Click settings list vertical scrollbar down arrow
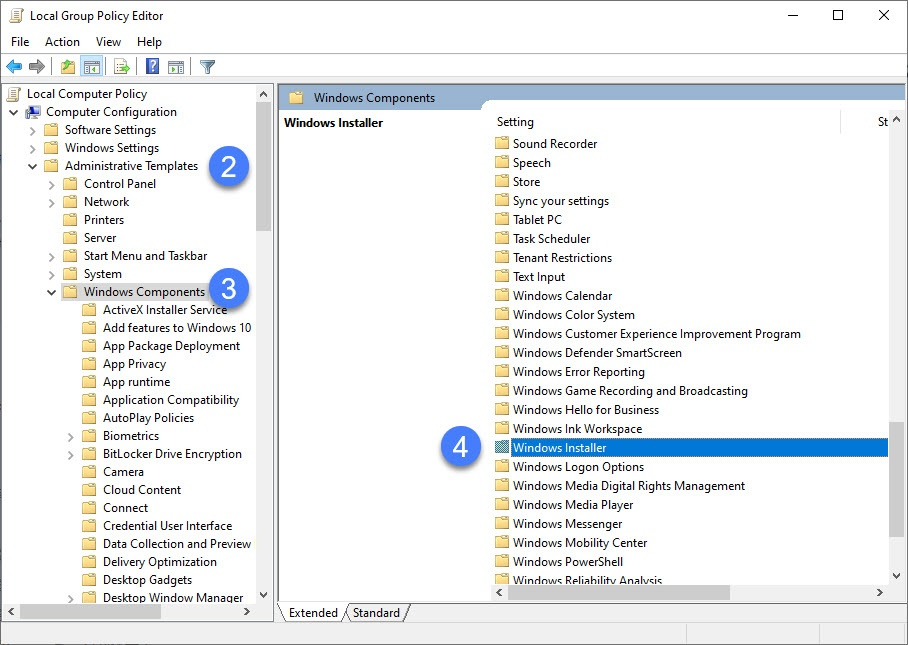 pos(896,576)
